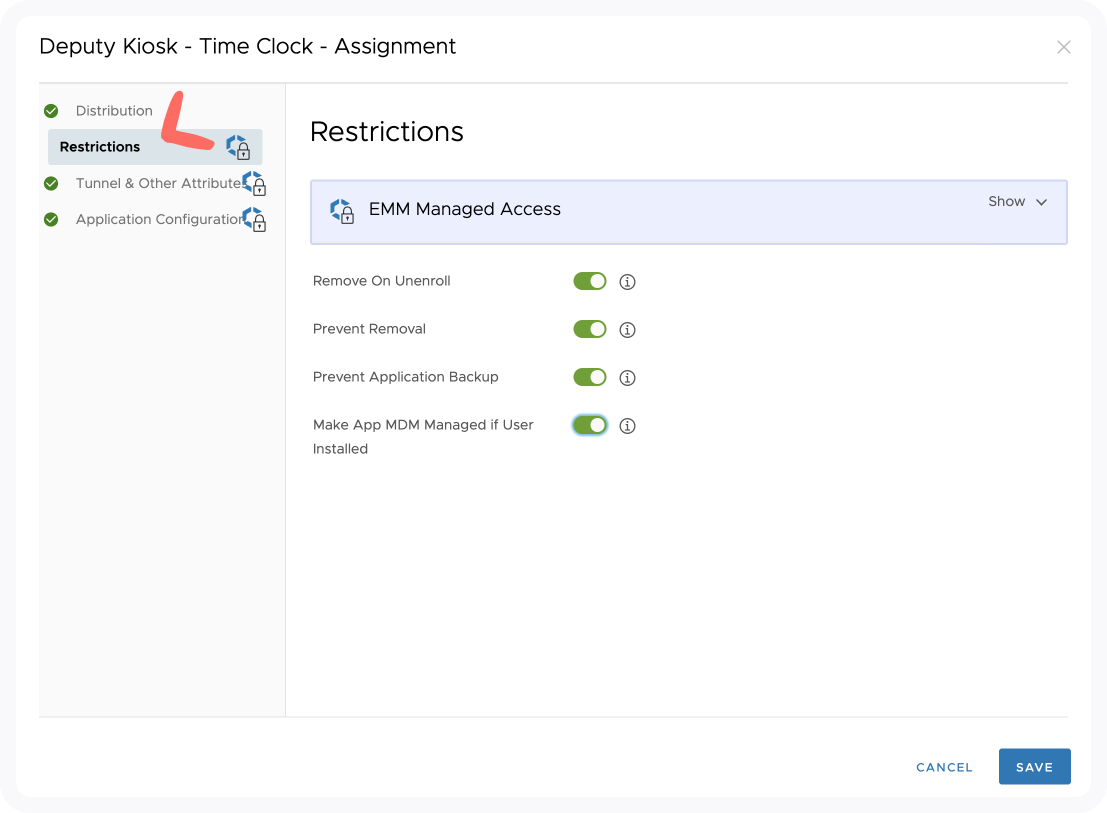
Task: Select the Restrictions step in sidebar
Action: (x=155, y=147)
